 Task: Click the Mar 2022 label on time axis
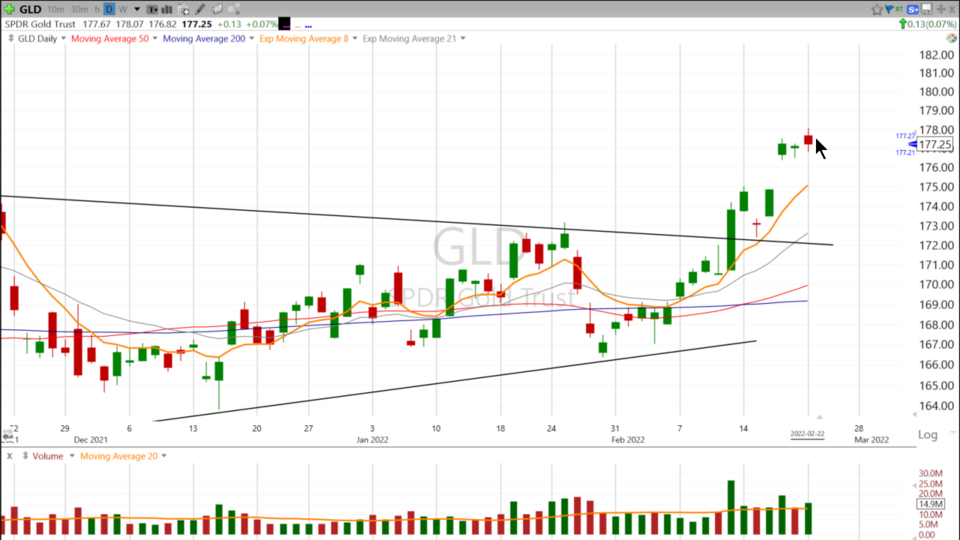[x=872, y=440]
